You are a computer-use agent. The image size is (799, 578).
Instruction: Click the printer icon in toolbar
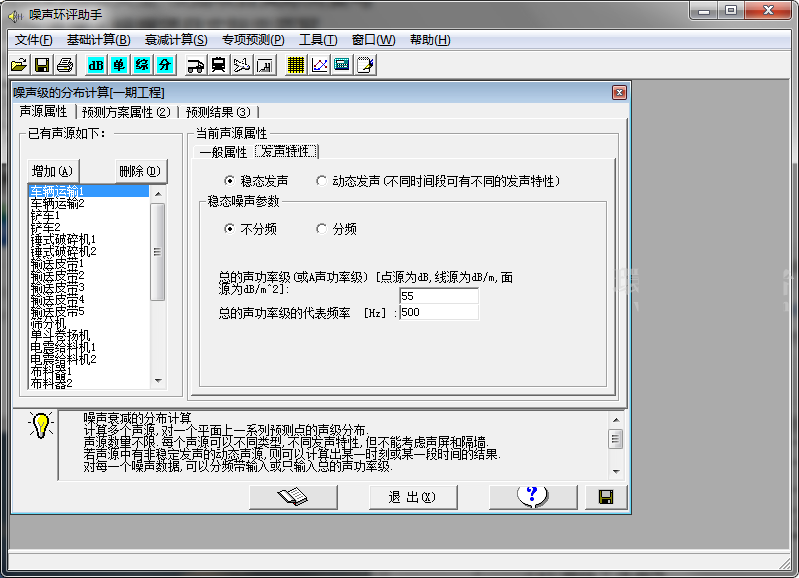(65, 65)
